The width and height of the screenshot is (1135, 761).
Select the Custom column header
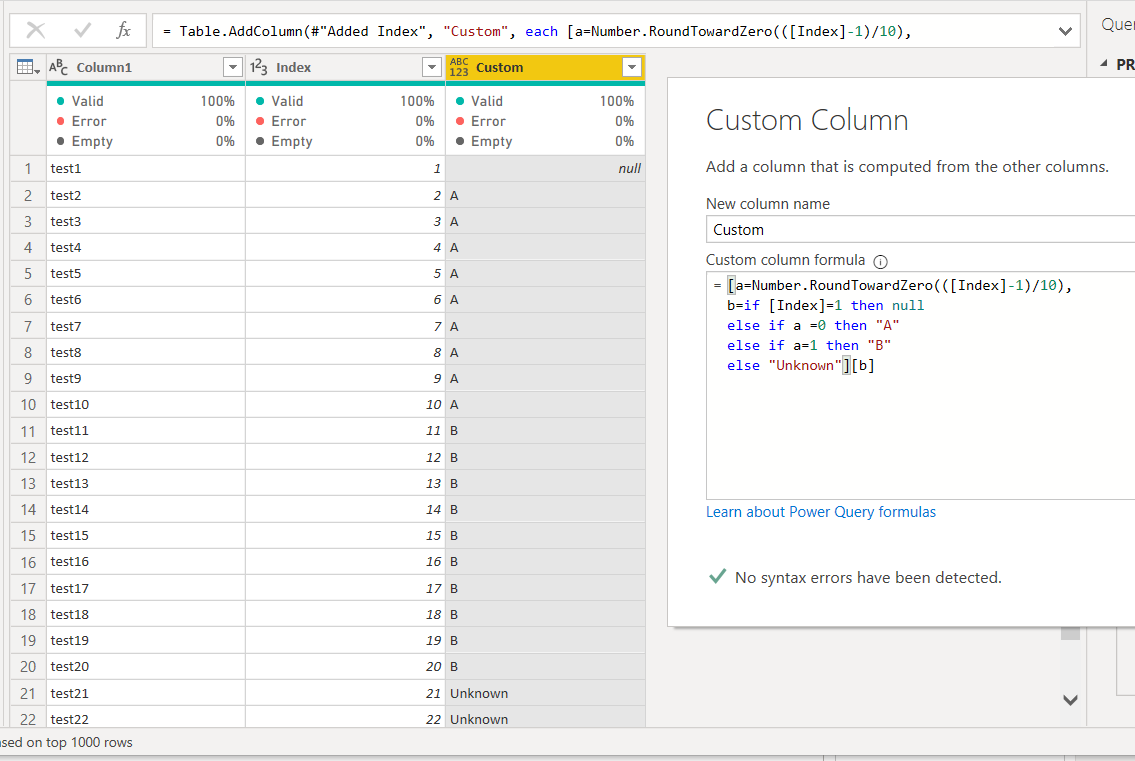coord(545,67)
